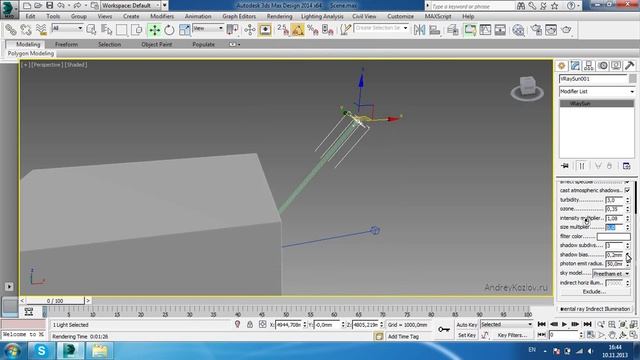640x360 pixels.
Task: Toggle Spinner Snap icon
Action: pyautogui.click(x=328, y=30)
